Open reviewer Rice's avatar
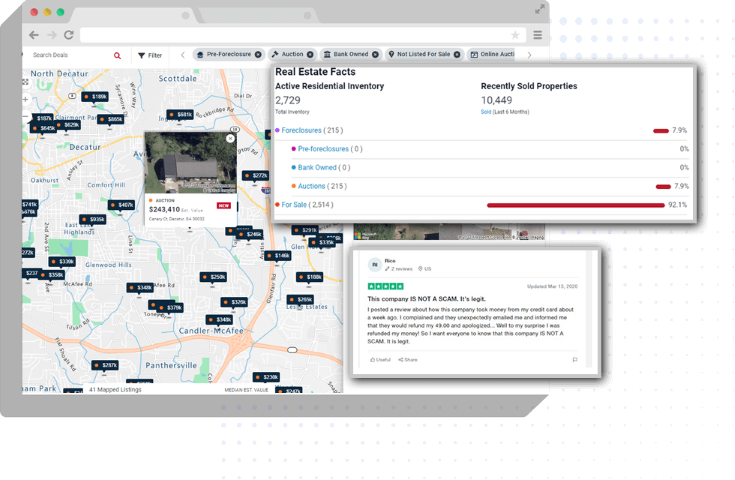 [375, 265]
